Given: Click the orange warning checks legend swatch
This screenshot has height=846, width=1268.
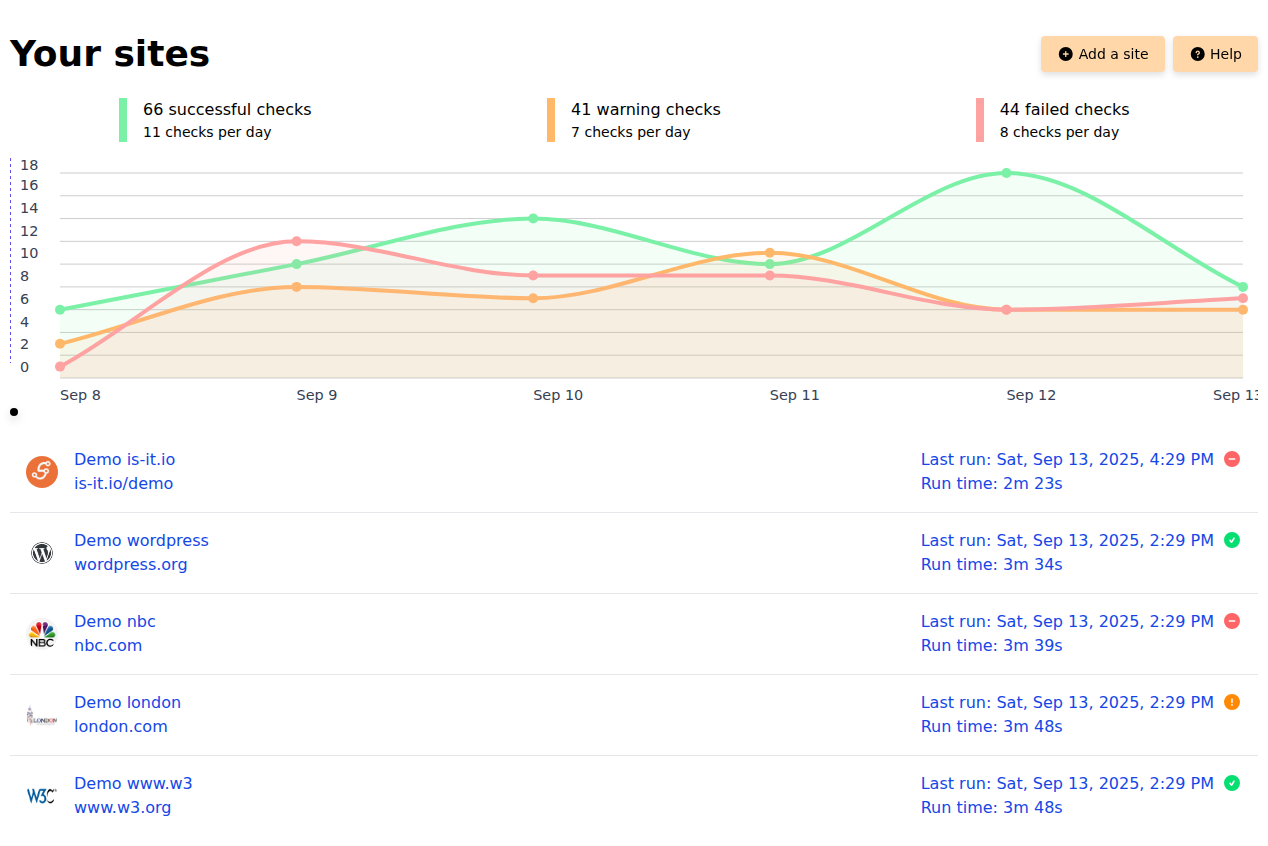Looking at the screenshot, I should pos(551,120).
